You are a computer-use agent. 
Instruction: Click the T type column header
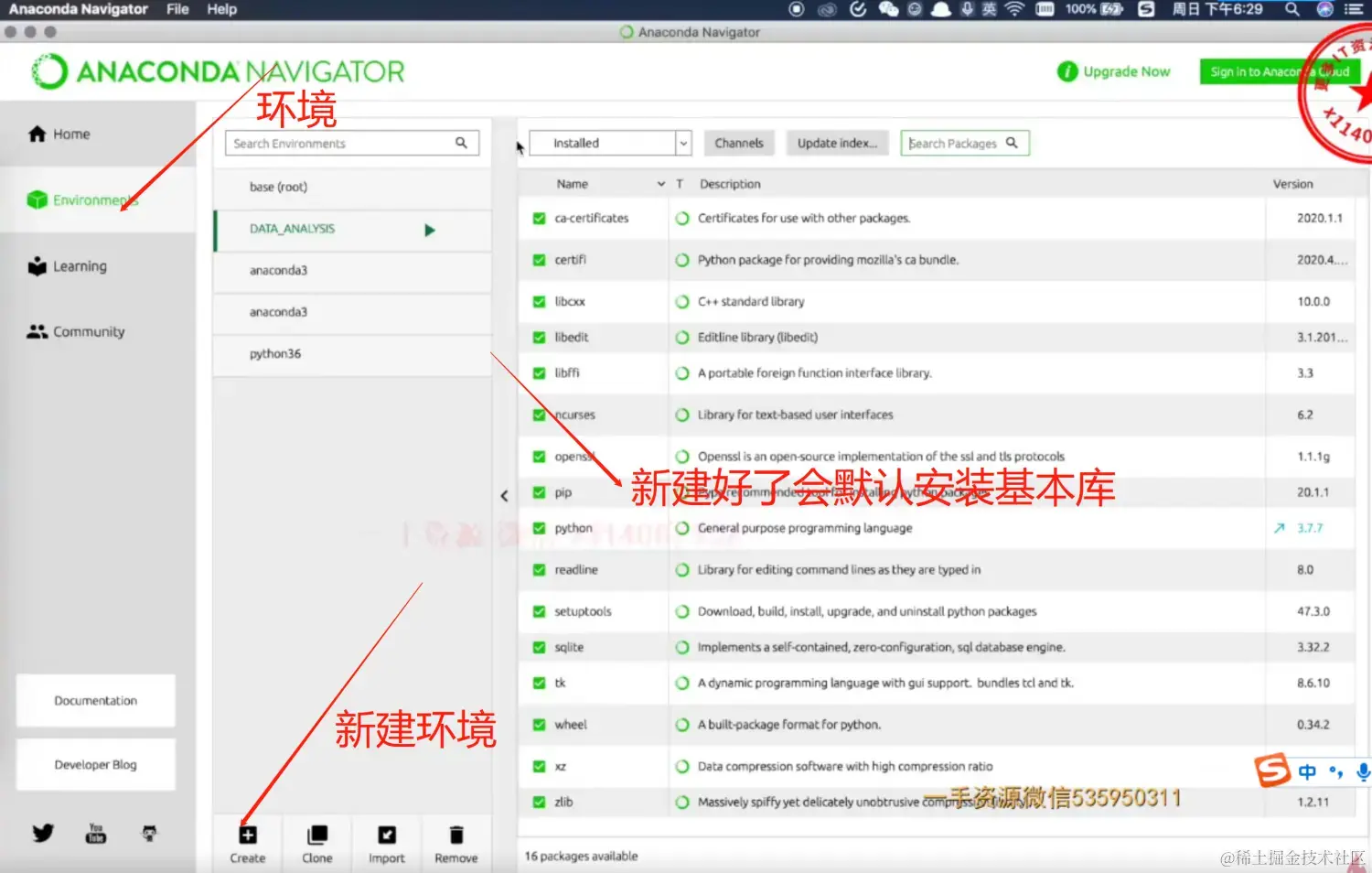[x=680, y=184]
